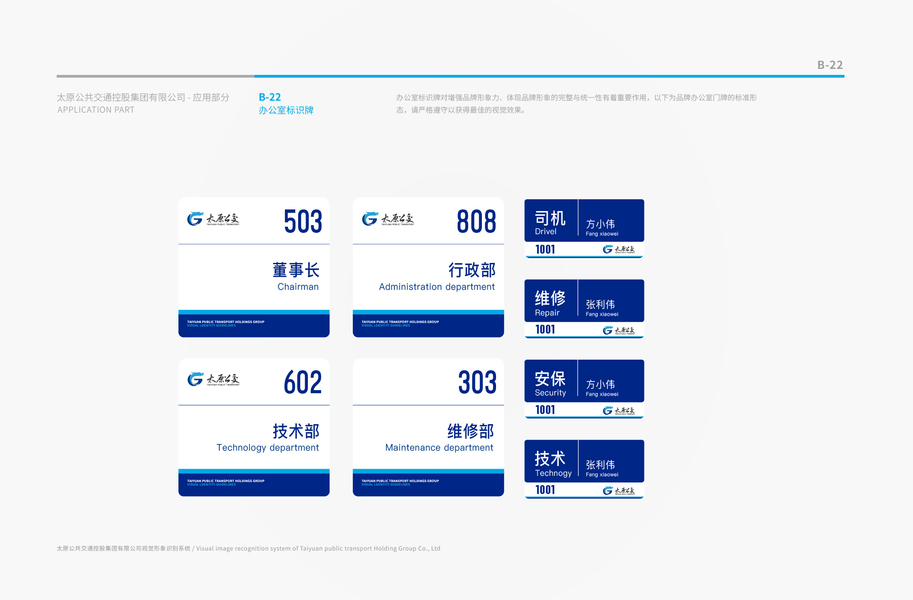Click the dark blue footer band on the 602 sign
Image resolution: width=913 pixels, height=600 pixels.
point(254,485)
